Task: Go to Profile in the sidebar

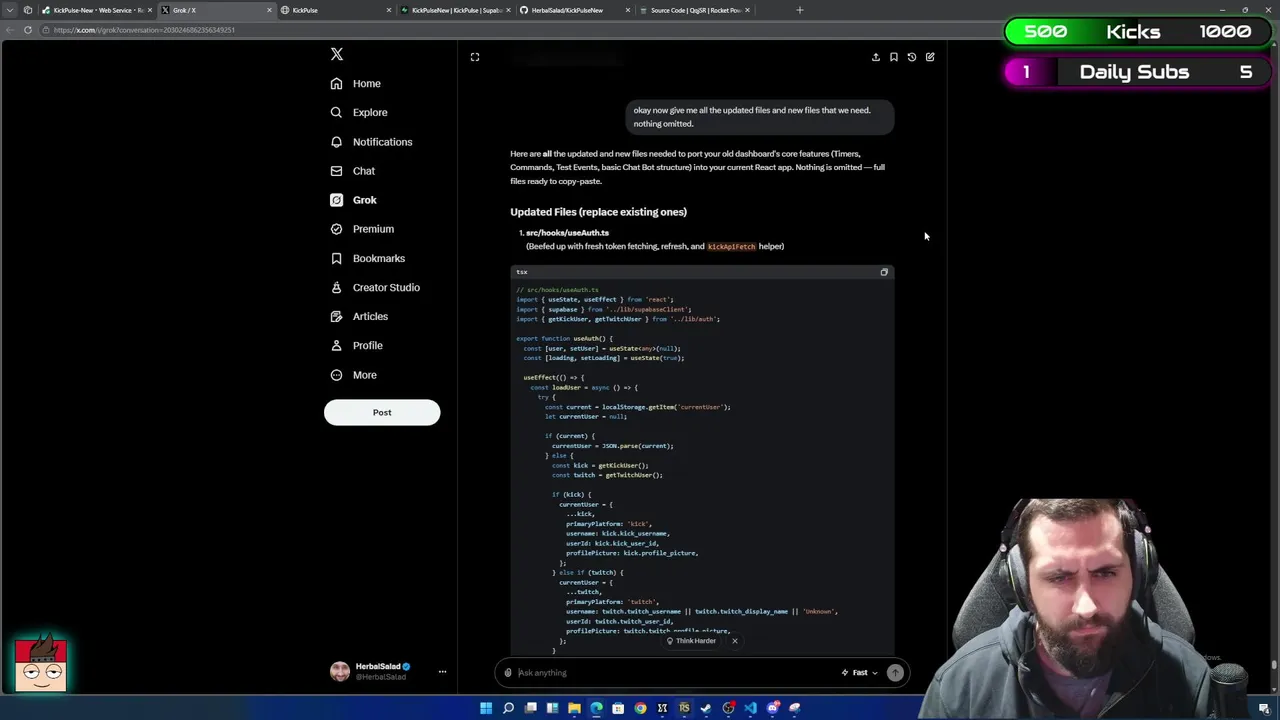Action: pos(357,345)
